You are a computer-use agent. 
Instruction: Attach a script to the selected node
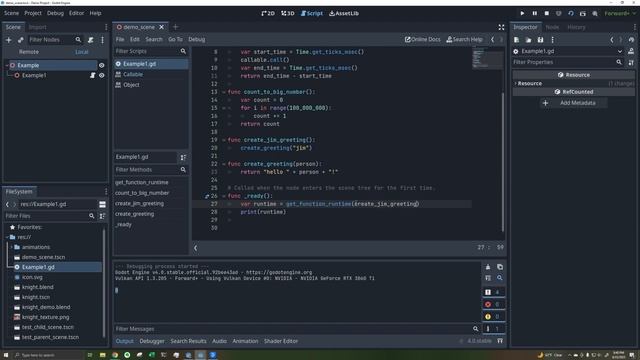91,40
